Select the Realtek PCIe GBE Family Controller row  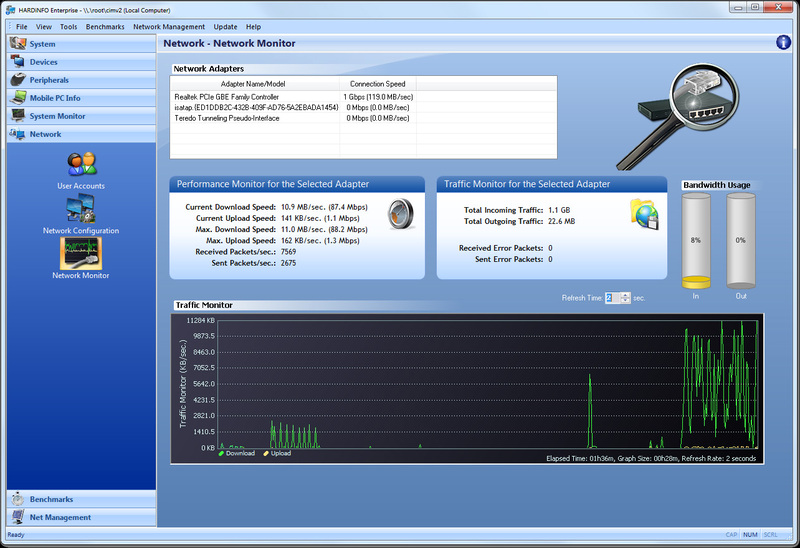(363, 96)
